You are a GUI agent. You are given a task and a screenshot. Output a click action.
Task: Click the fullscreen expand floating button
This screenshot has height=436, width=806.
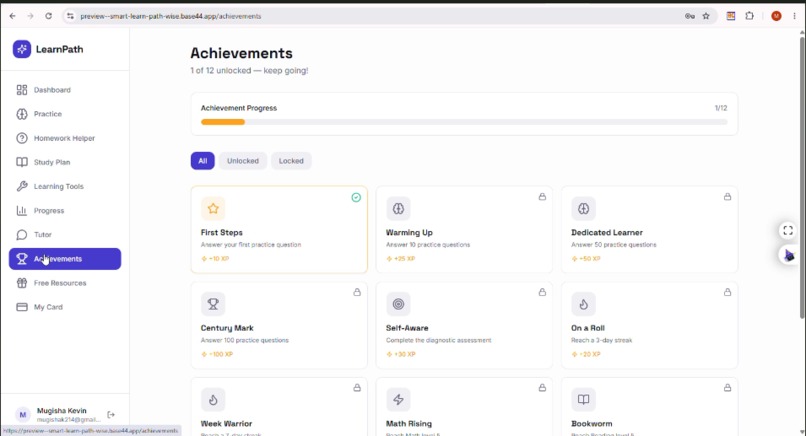click(x=787, y=230)
